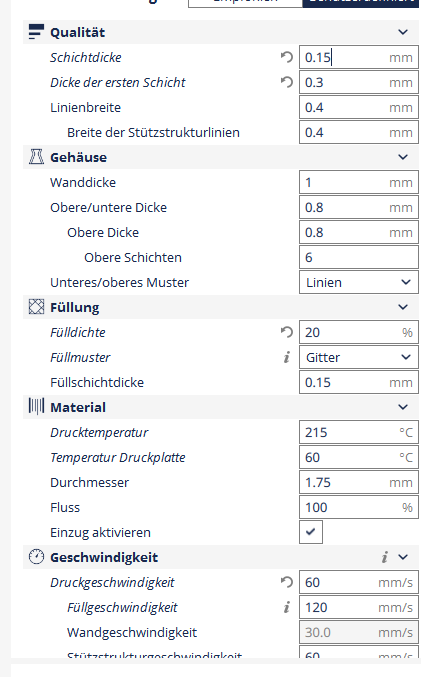Click the Füllung category icon
The height and width of the screenshot is (677, 421).
pyautogui.click(x=36, y=307)
